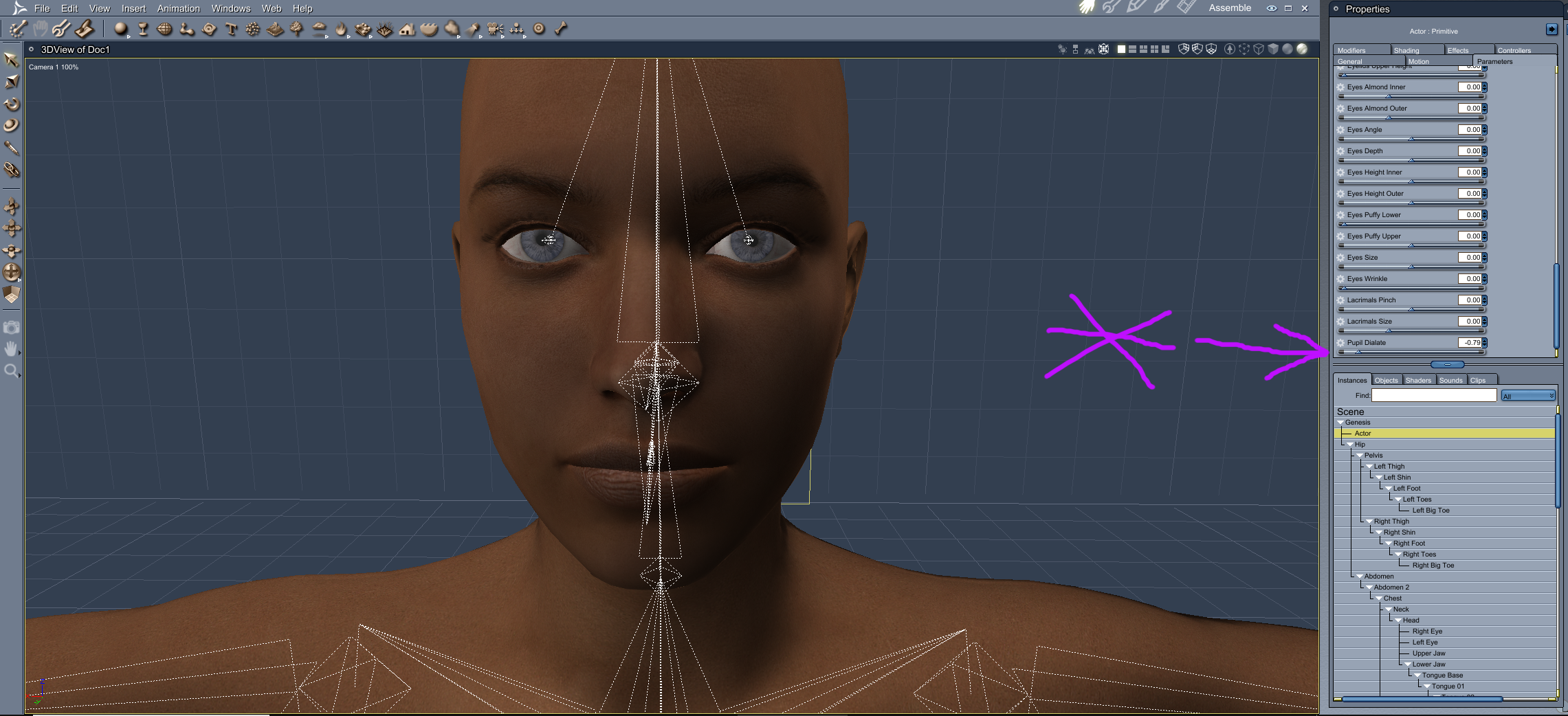Insert a fire primitive
The height and width of the screenshot is (716, 1568).
pyautogui.click(x=341, y=29)
